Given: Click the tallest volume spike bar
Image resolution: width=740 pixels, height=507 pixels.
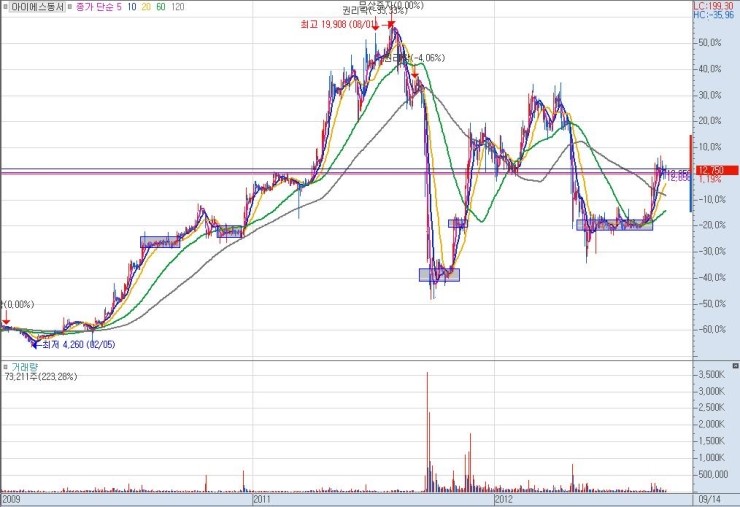Looking at the screenshot, I should click(427, 430).
